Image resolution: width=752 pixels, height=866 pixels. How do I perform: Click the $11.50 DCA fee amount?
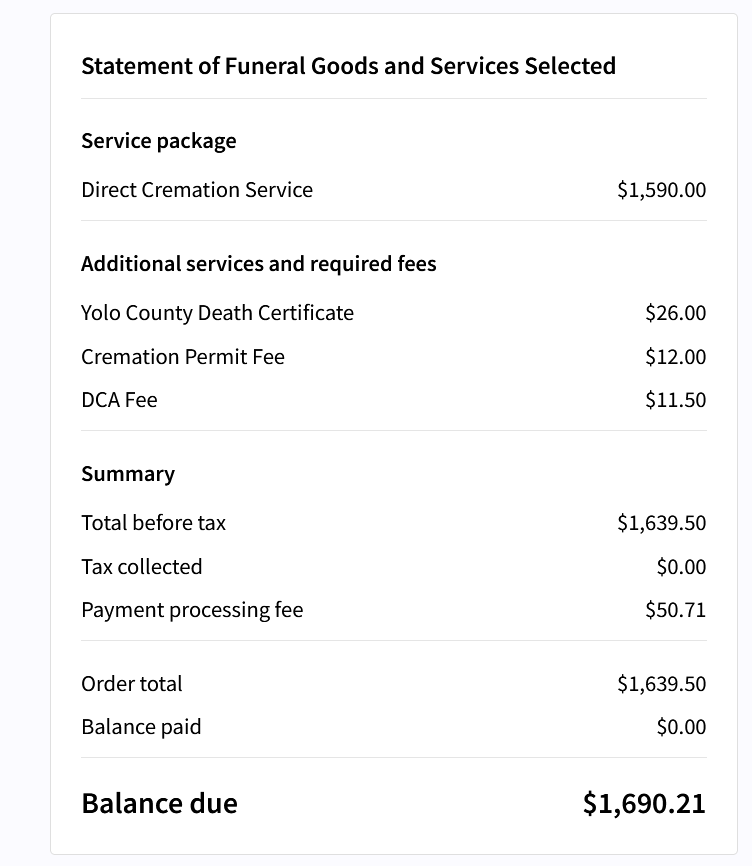[675, 400]
